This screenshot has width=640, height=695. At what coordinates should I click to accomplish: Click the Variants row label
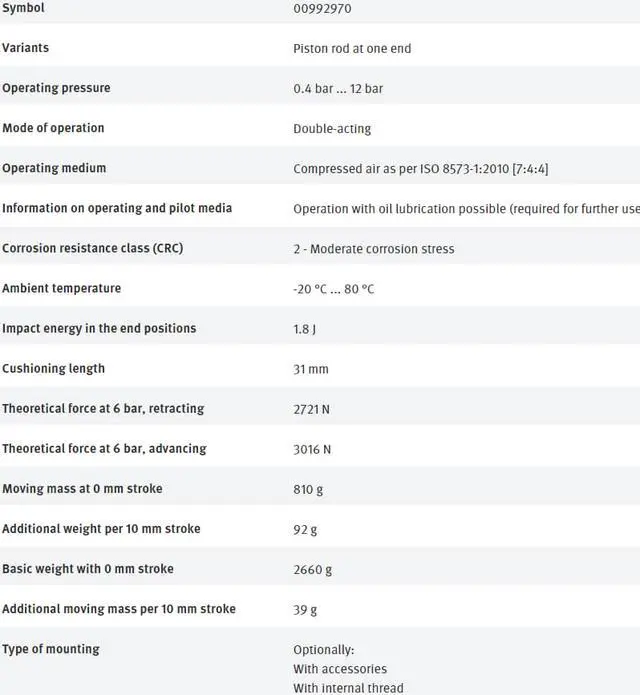click(x=25, y=48)
